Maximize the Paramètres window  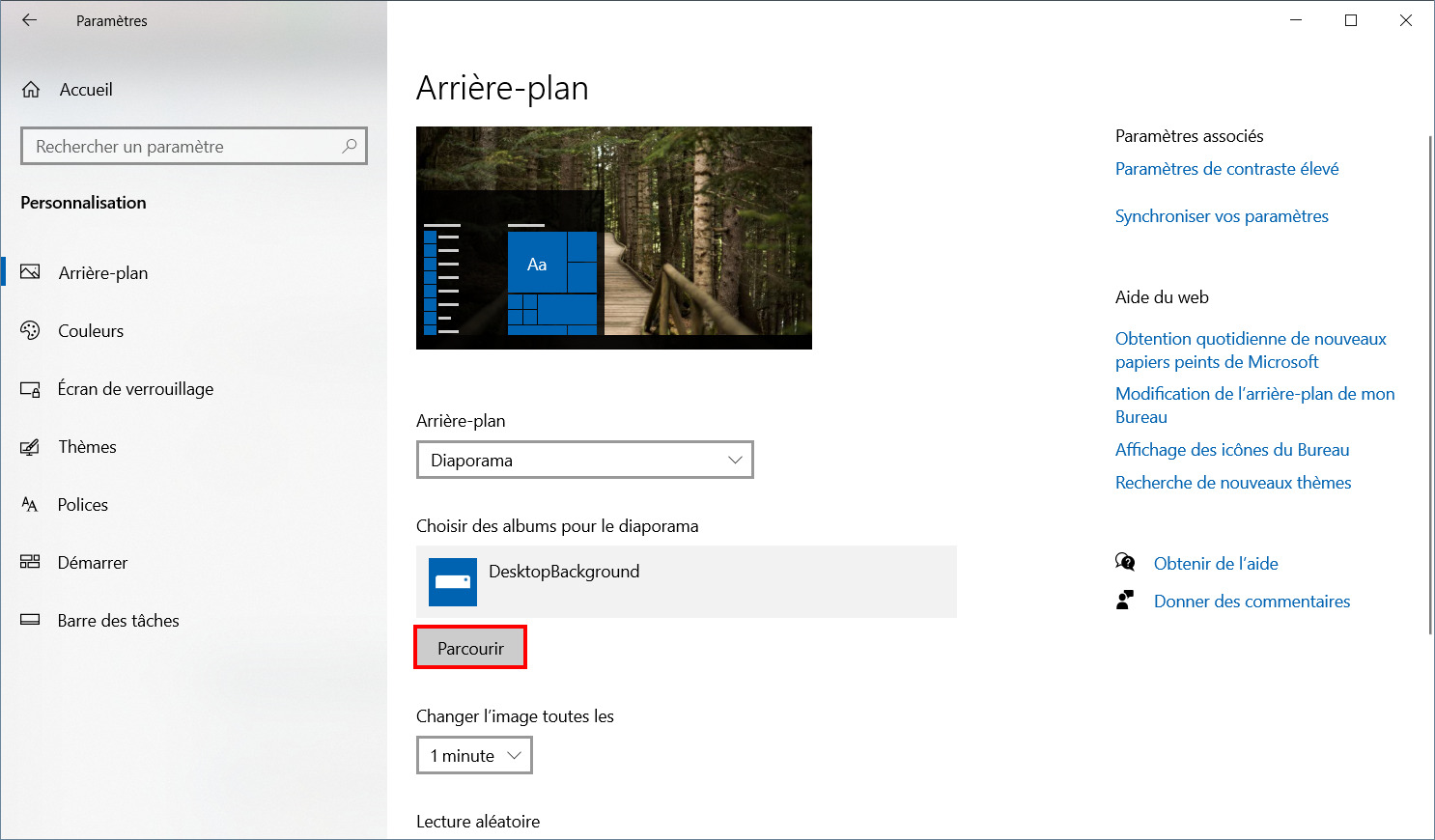coord(1351,20)
